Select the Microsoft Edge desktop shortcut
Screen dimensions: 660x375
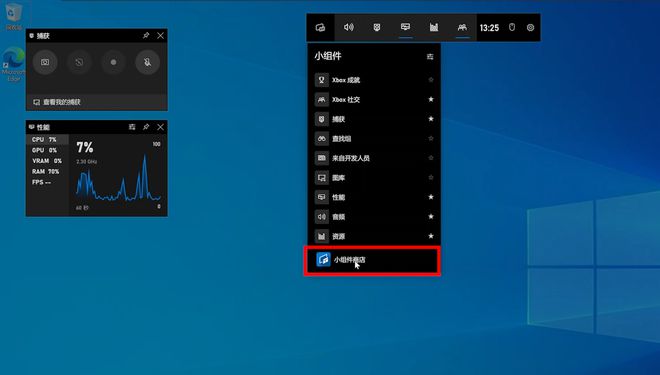tap(13, 64)
